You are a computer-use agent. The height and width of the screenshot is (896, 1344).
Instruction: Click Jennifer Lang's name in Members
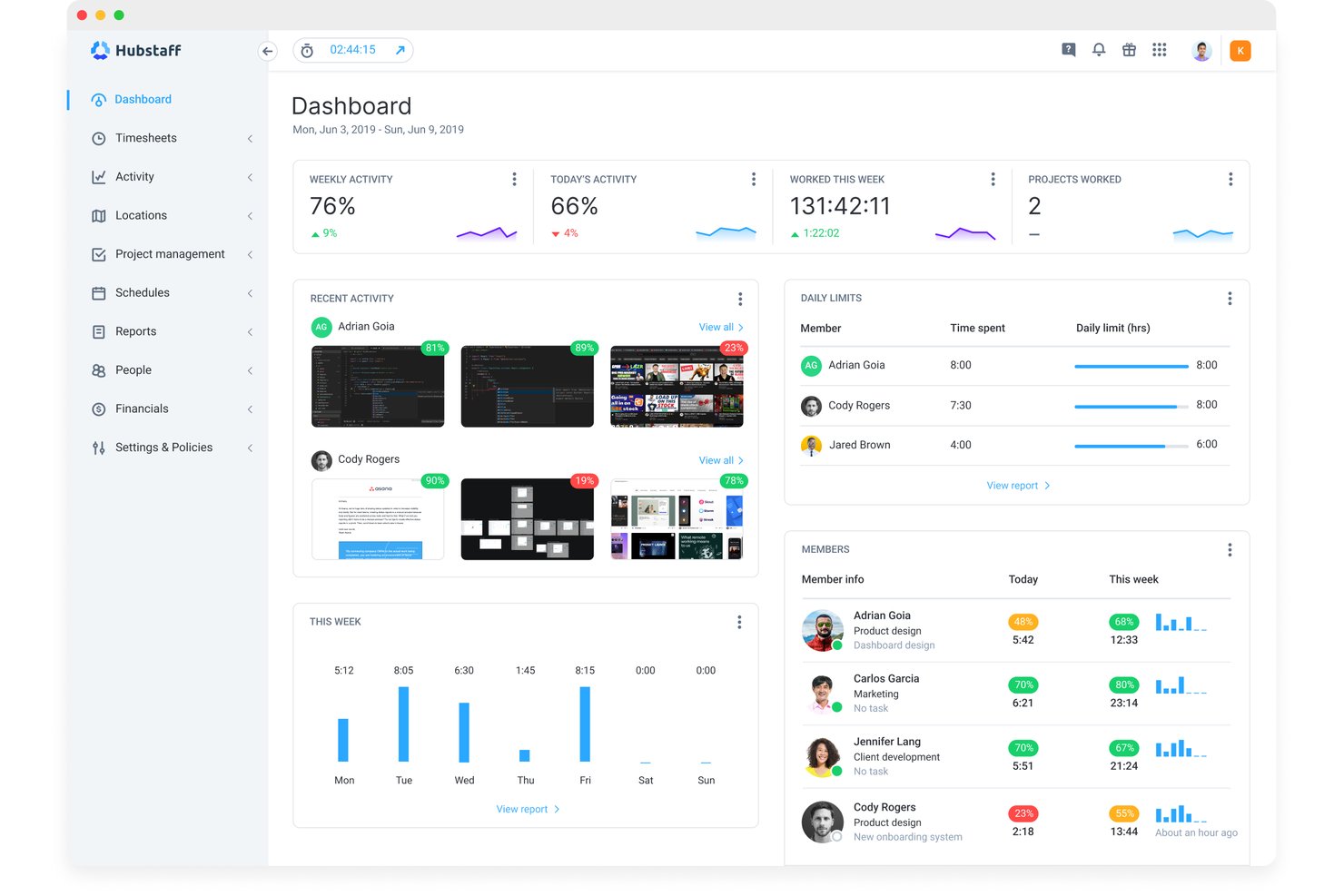pos(887,742)
